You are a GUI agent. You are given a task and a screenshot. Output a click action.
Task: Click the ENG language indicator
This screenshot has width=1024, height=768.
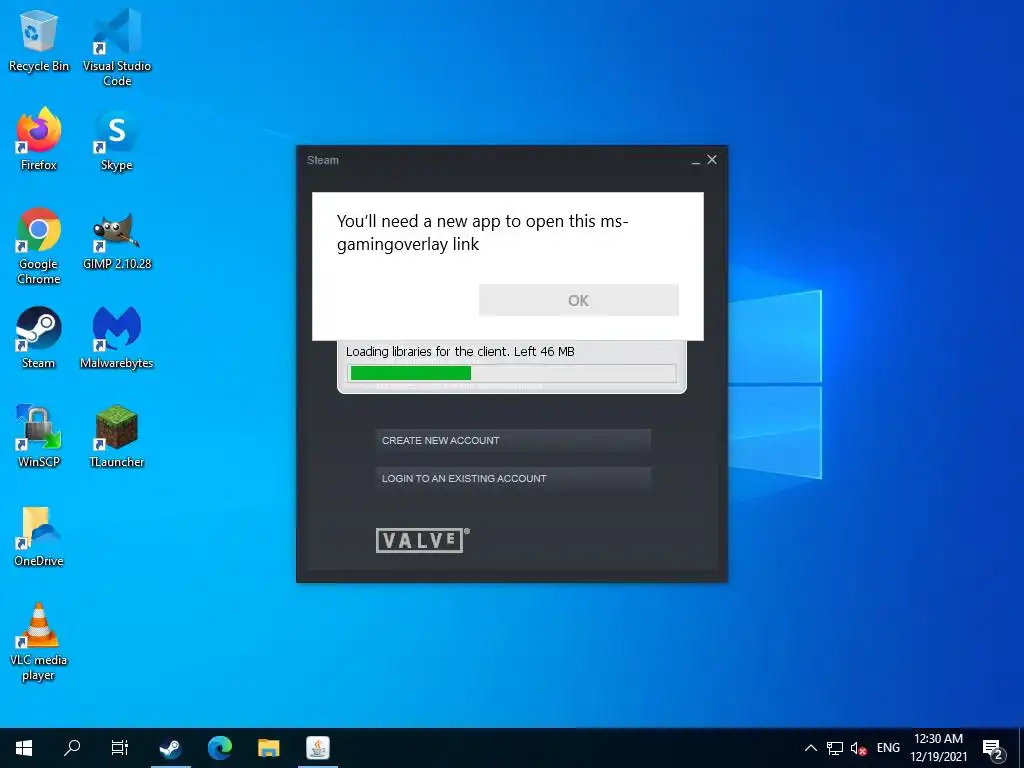click(888, 748)
